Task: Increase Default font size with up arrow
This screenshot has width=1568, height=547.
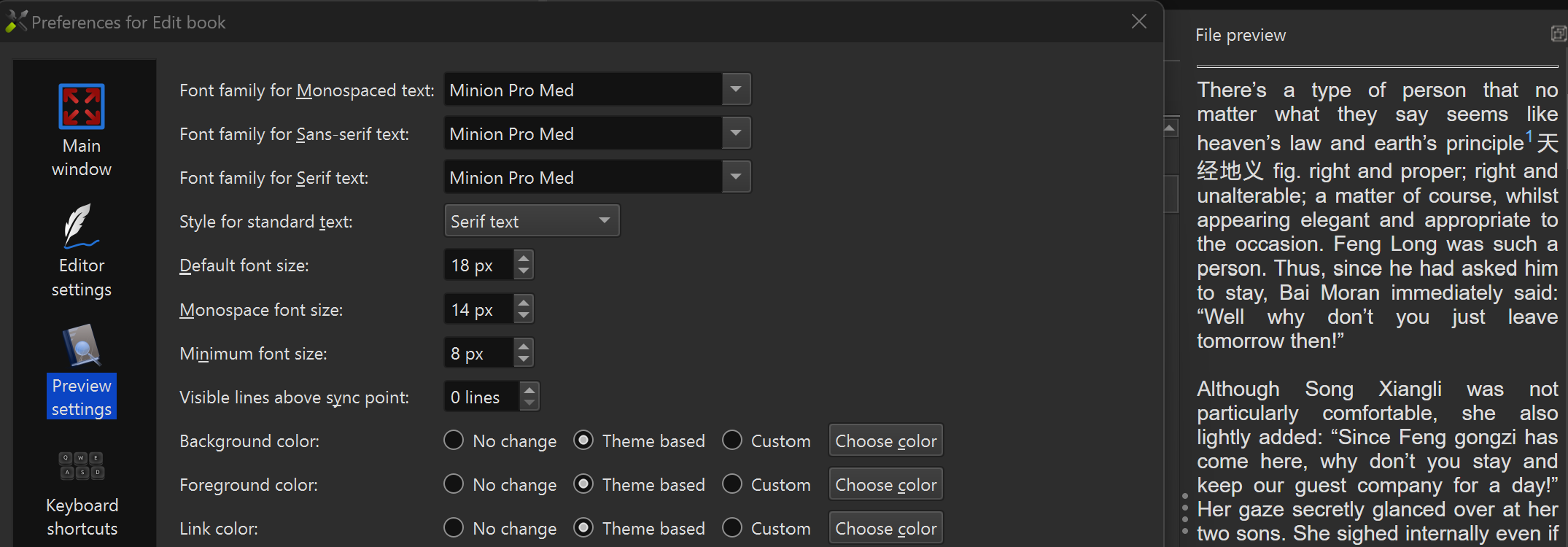Action: point(524,257)
